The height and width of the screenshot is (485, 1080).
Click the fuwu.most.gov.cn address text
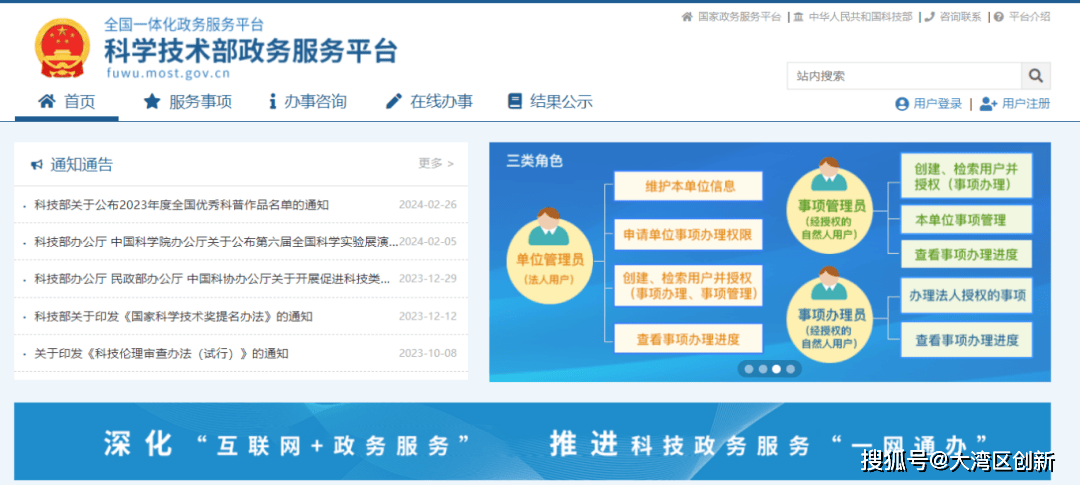point(168,74)
